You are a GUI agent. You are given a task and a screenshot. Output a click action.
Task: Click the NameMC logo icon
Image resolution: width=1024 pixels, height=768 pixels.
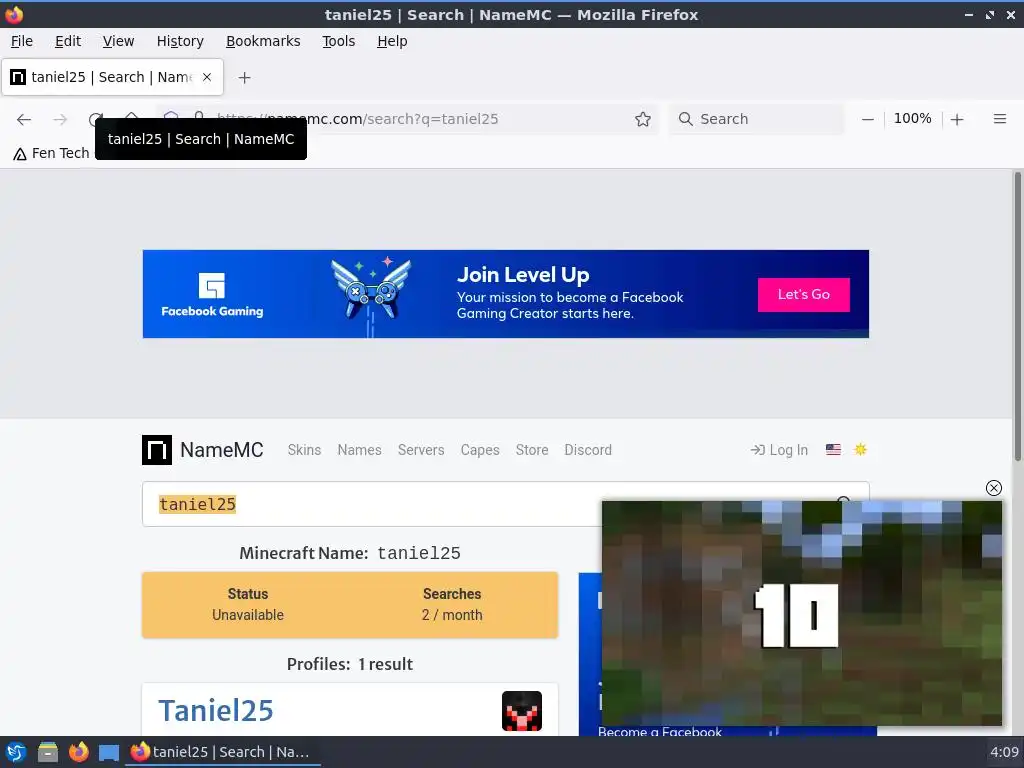[x=157, y=450]
